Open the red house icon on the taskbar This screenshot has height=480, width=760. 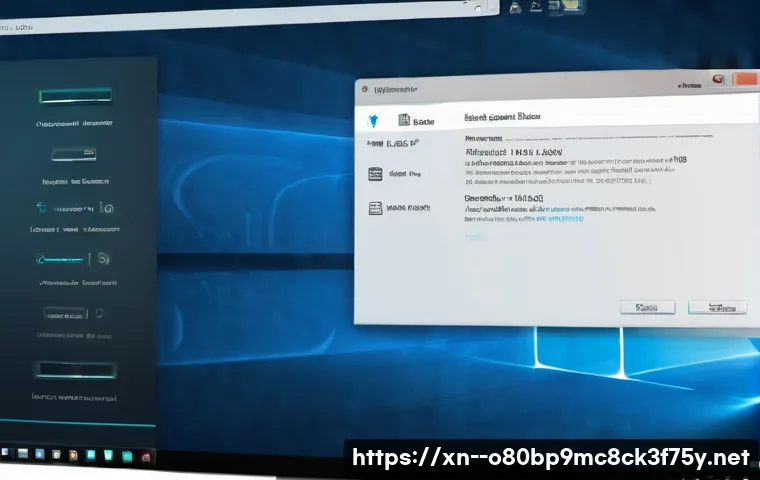pos(146,457)
